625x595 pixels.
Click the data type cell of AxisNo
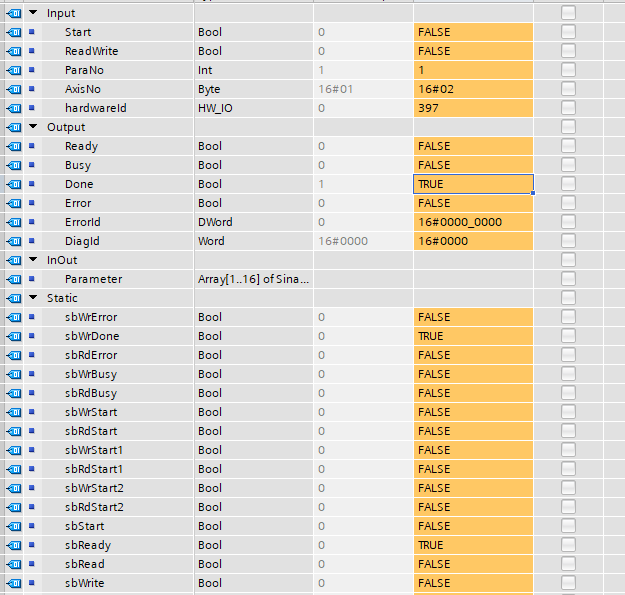click(253, 89)
